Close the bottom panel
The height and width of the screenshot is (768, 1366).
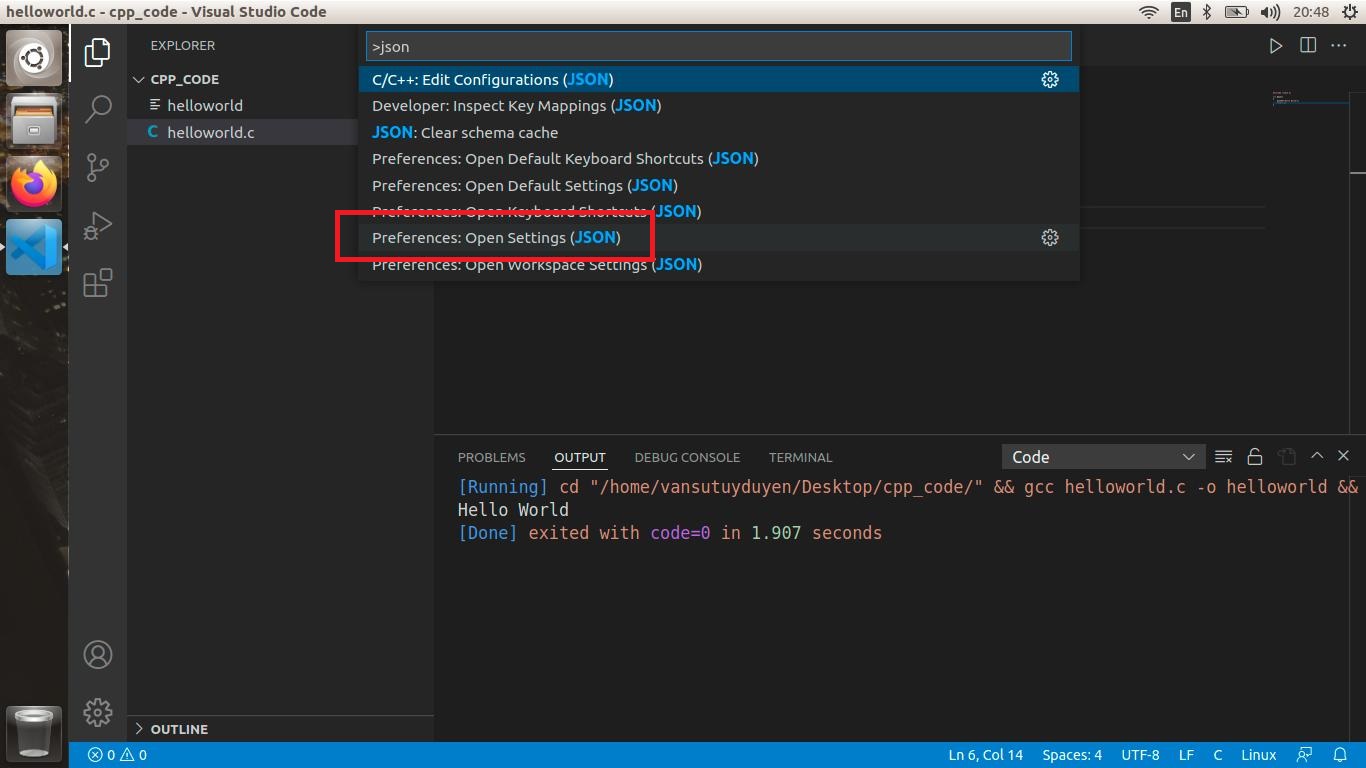click(1343, 456)
